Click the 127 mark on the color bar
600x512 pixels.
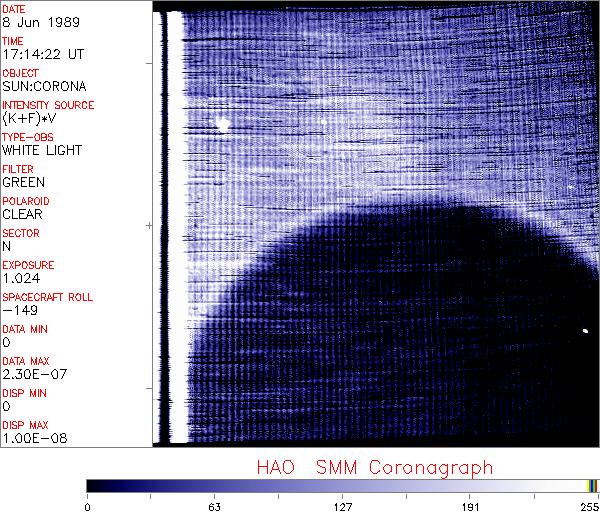[342, 486]
